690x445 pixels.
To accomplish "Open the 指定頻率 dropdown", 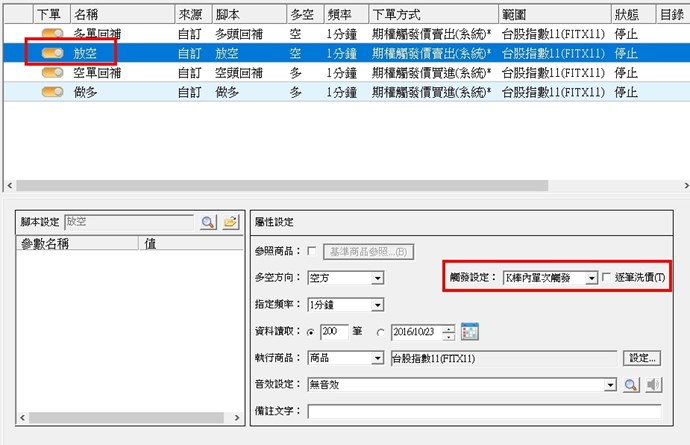I will 377,305.
